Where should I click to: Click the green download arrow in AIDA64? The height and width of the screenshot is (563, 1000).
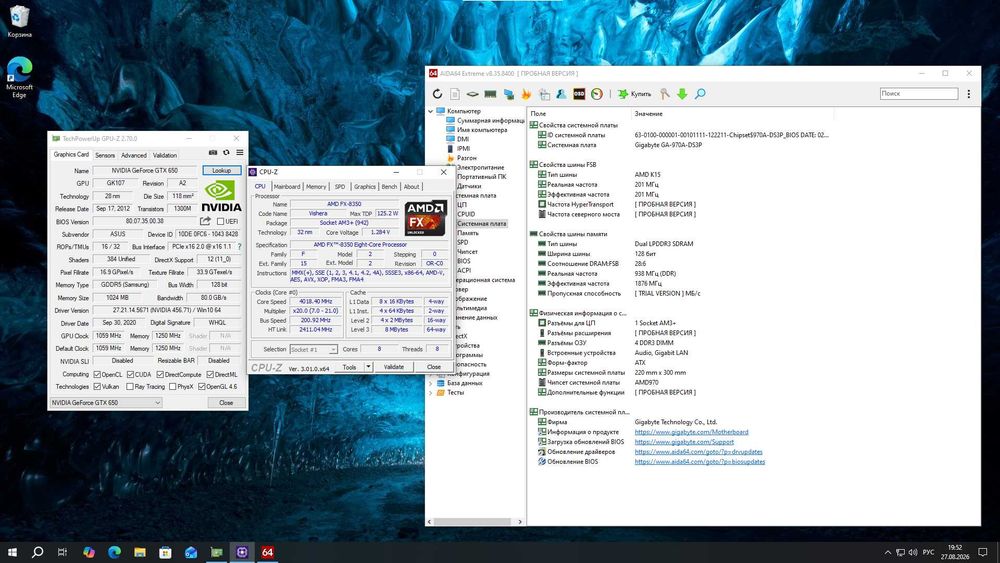[682, 94]
